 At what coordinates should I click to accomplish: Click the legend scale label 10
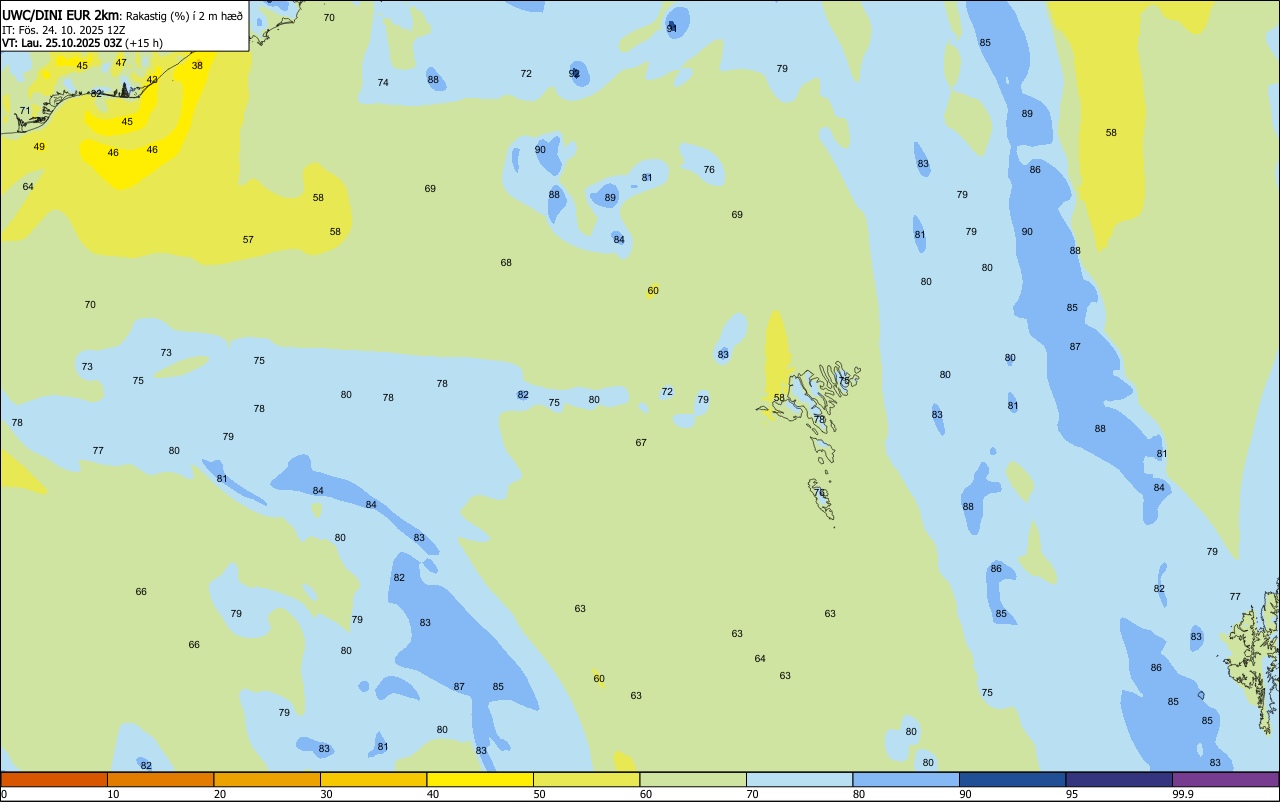[x=113, y=794]
